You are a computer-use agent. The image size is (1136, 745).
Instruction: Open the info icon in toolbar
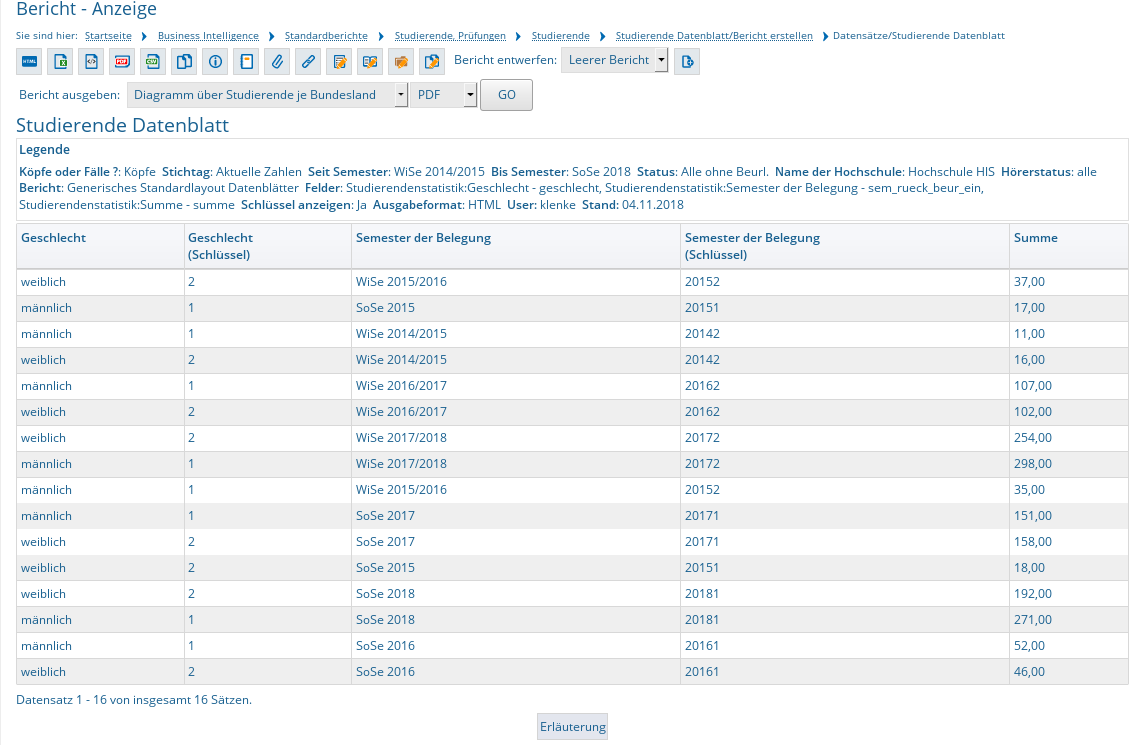tap(215, 62)
